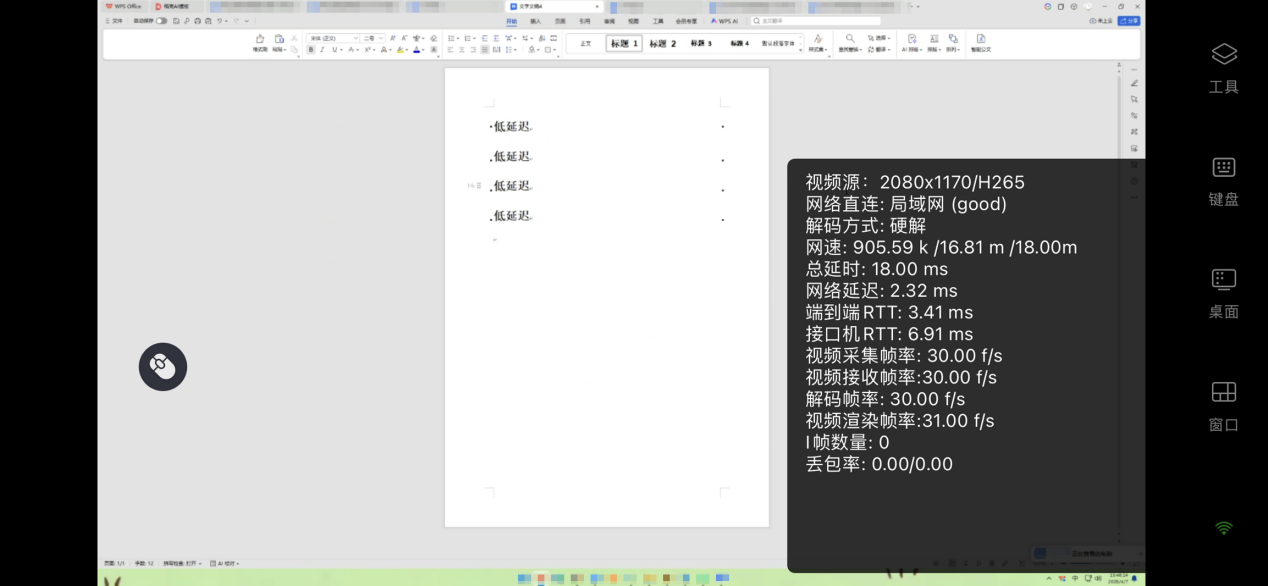The height and width of the screenshot is (586, 1268).
Task: Tap the 桌面 desktop icon
Action: 1224,292
